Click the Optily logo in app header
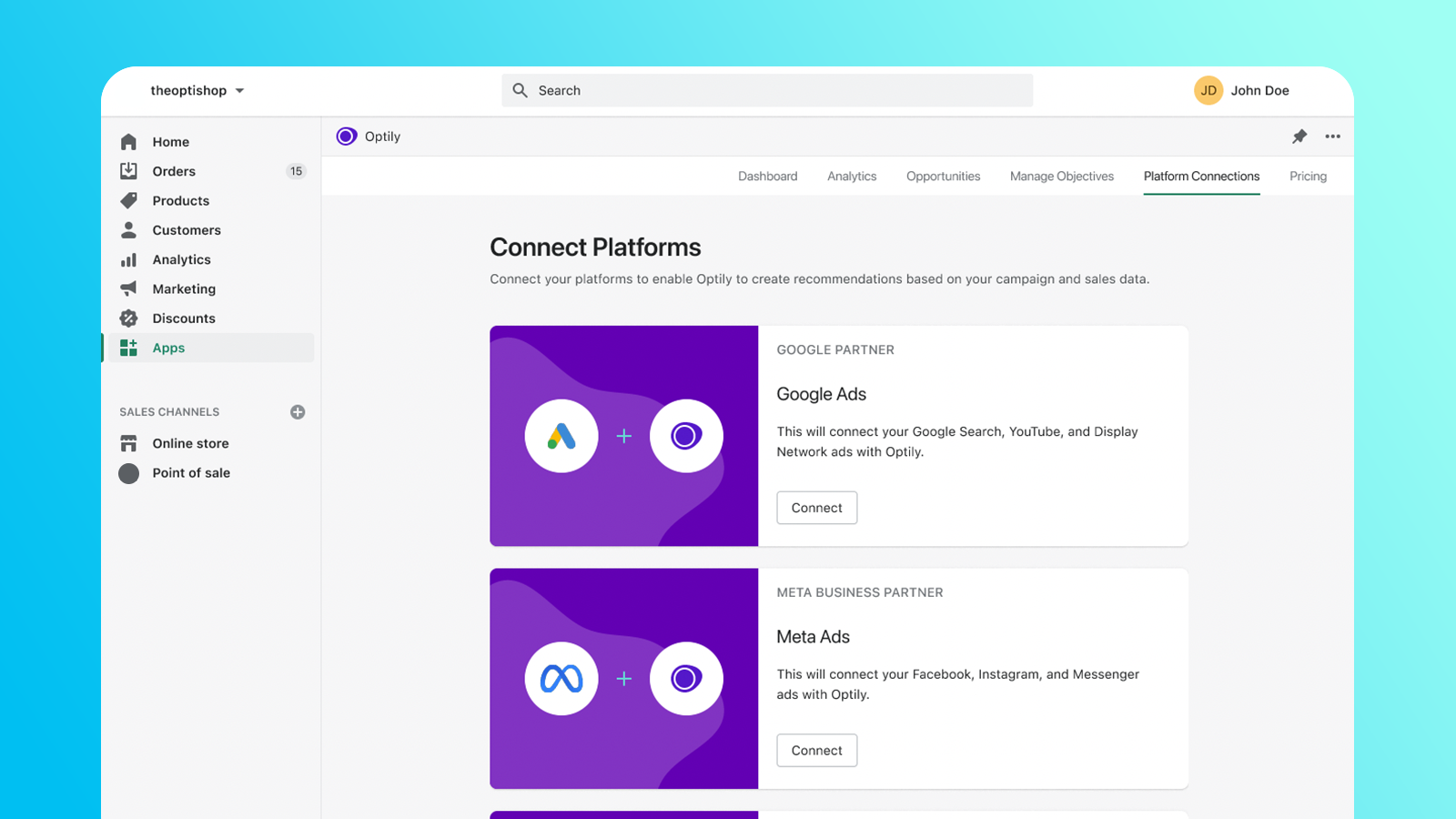Screen dimensions: 1456x819 (x=346, y=136)
